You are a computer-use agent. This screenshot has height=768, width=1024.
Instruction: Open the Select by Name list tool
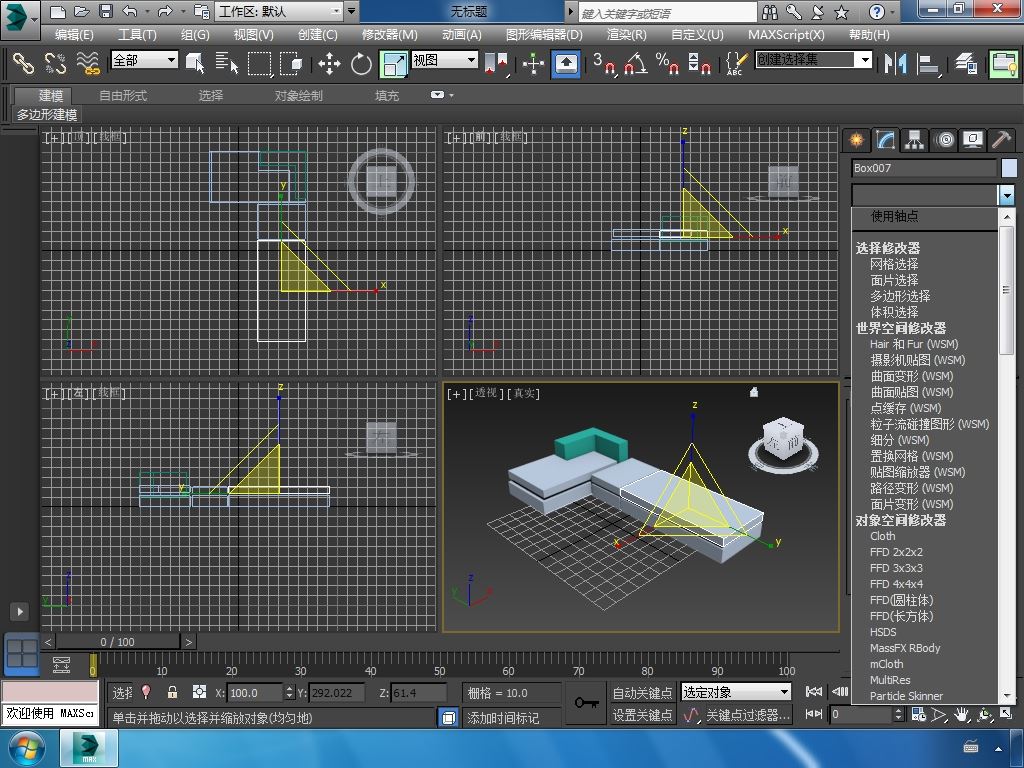[227, 63]
